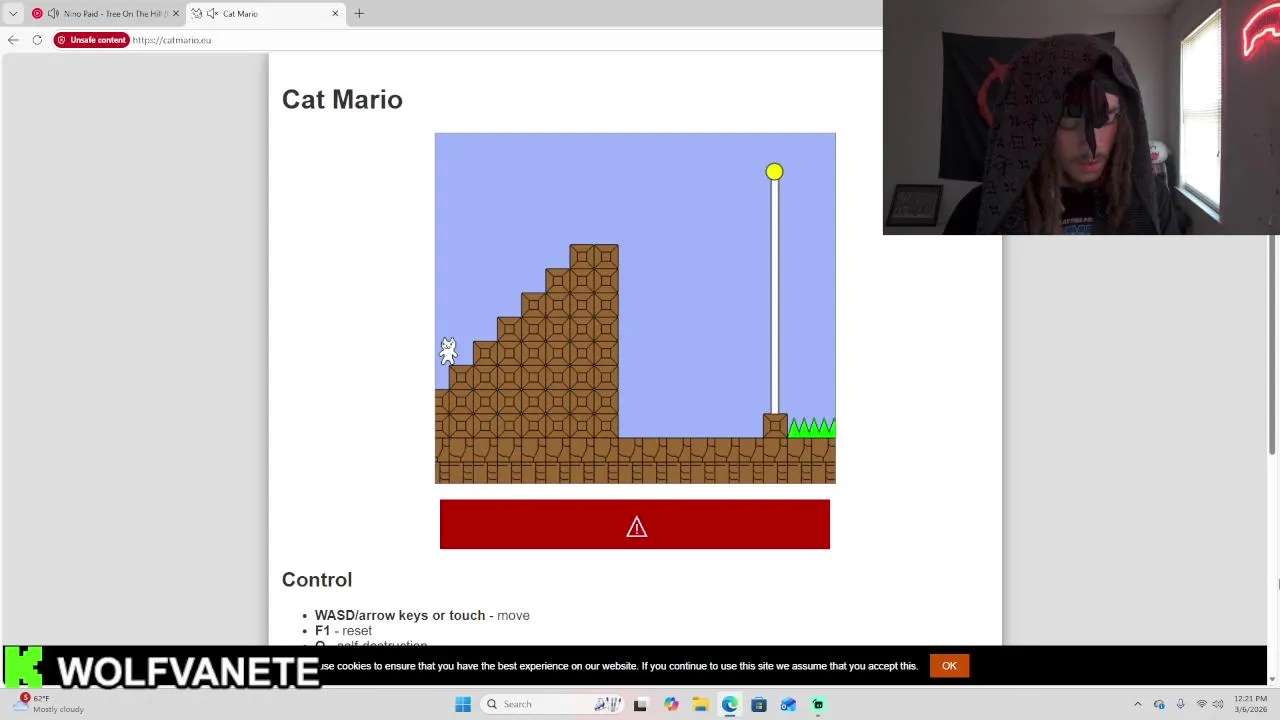Click the Cat Mario page heading
The image size is (1280, 720).
pos(342,99)
